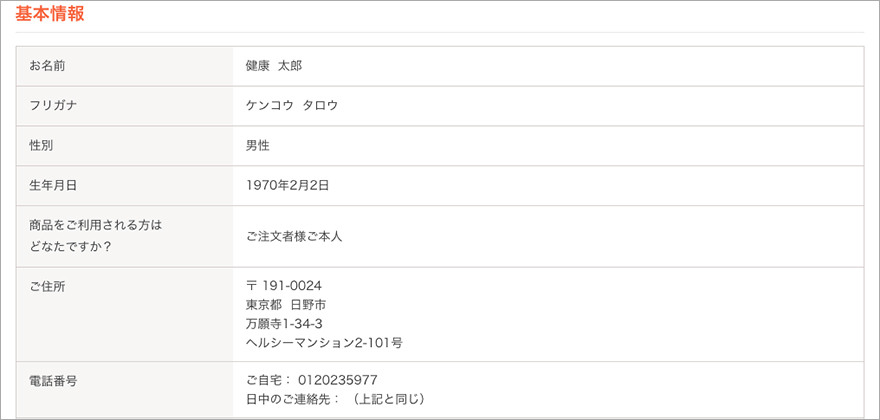Select the 性別 label cell

tap(125, 146)
